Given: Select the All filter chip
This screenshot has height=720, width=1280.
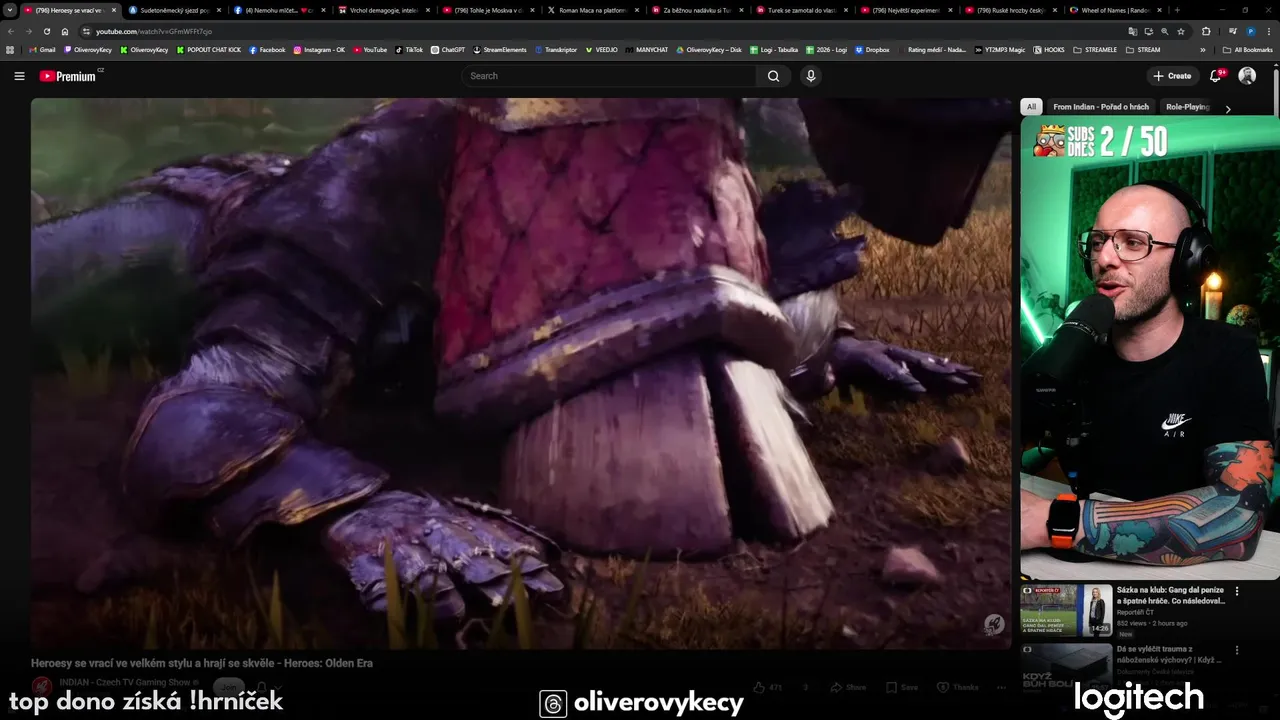Looking at the screenshot, I should tap(1031, 107).
